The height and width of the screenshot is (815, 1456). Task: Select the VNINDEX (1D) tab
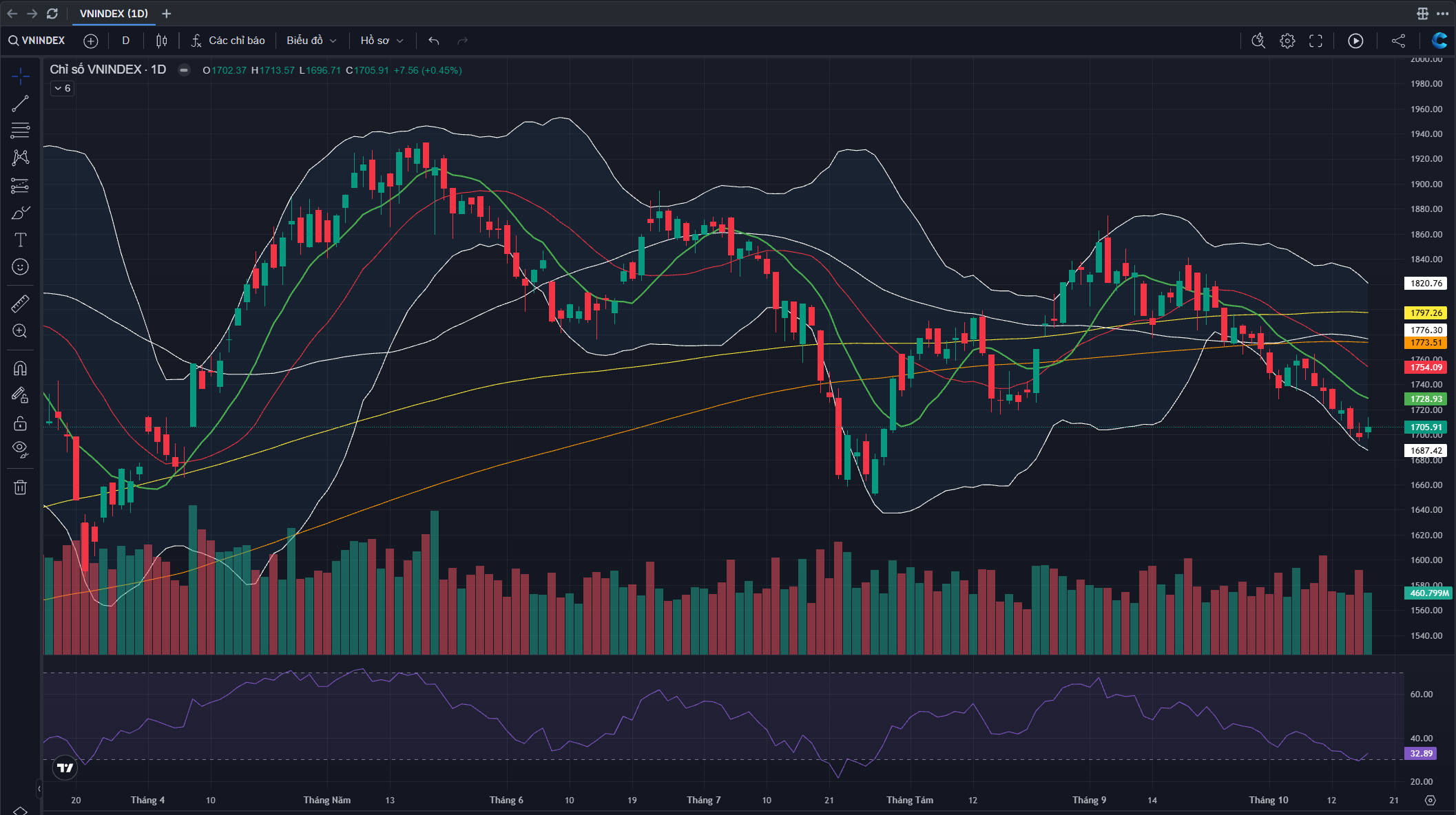[114, 13]
